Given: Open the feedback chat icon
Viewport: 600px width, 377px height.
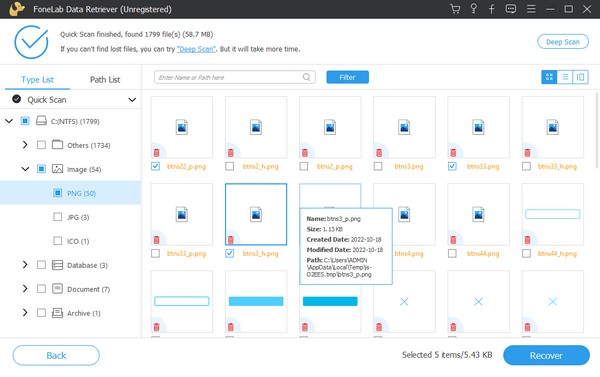Looking at the screenshot, I should coord(510,9).
